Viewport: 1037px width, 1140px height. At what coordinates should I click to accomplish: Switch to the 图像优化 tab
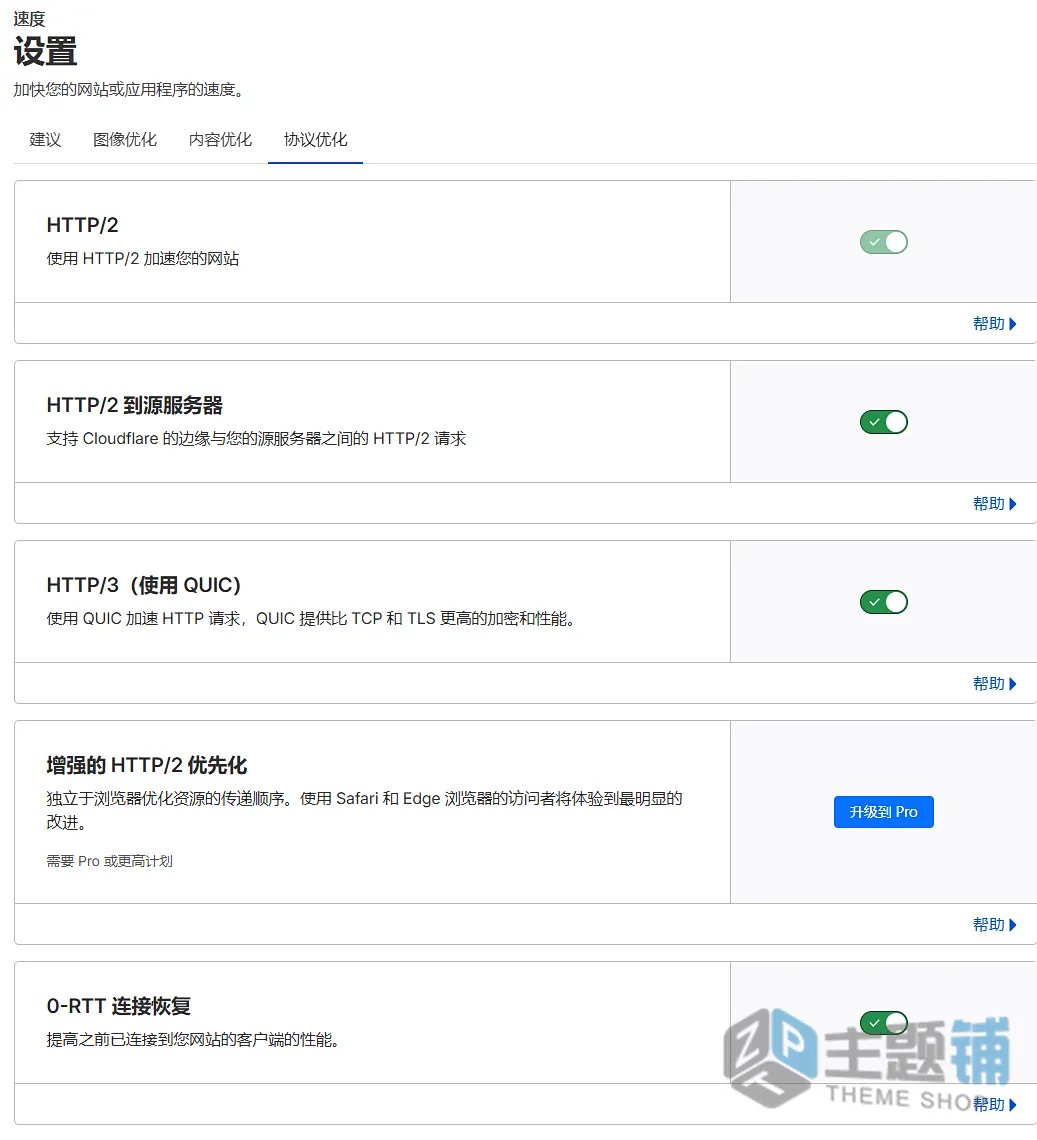pyautogui.click(x=124, y=140)
